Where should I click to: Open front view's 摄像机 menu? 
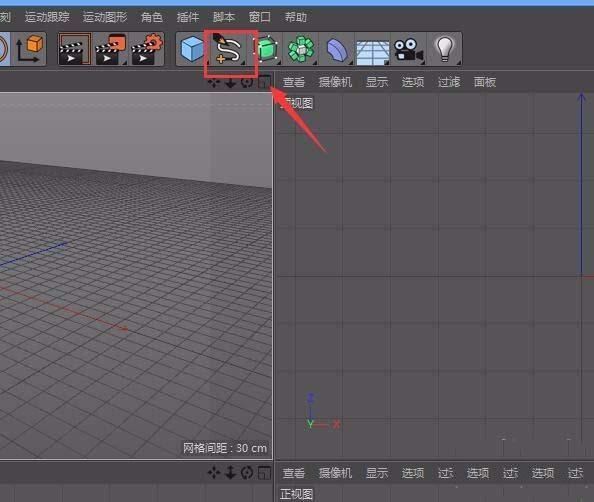[x=335, y=473]
